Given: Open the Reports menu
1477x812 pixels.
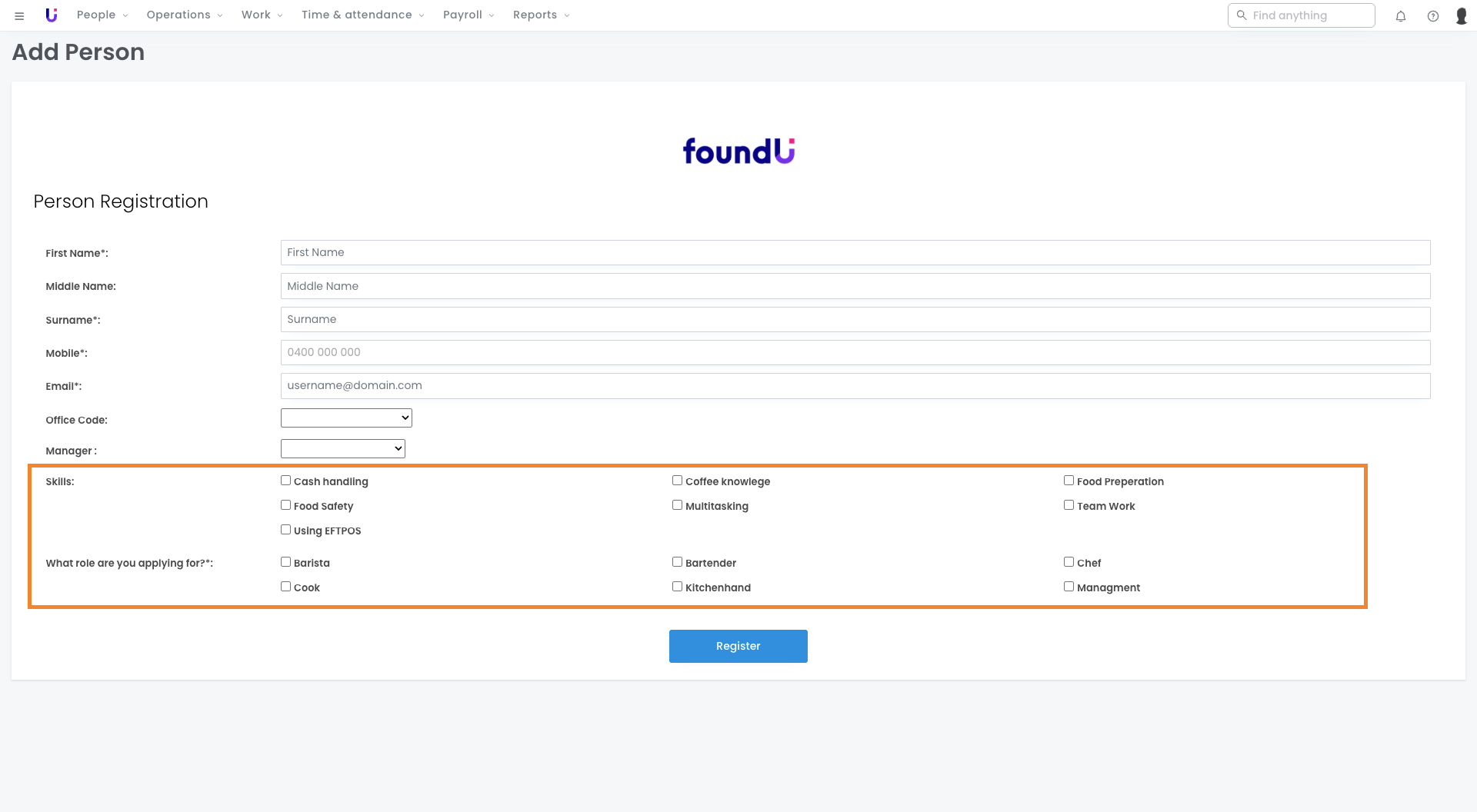Looking at the screenshot, I should [541, 15].
